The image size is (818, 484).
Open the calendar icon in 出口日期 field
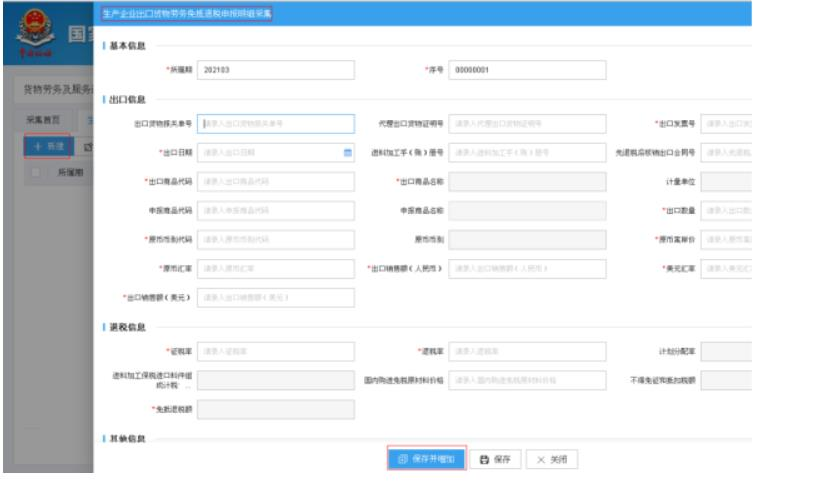tap(347, 153)
